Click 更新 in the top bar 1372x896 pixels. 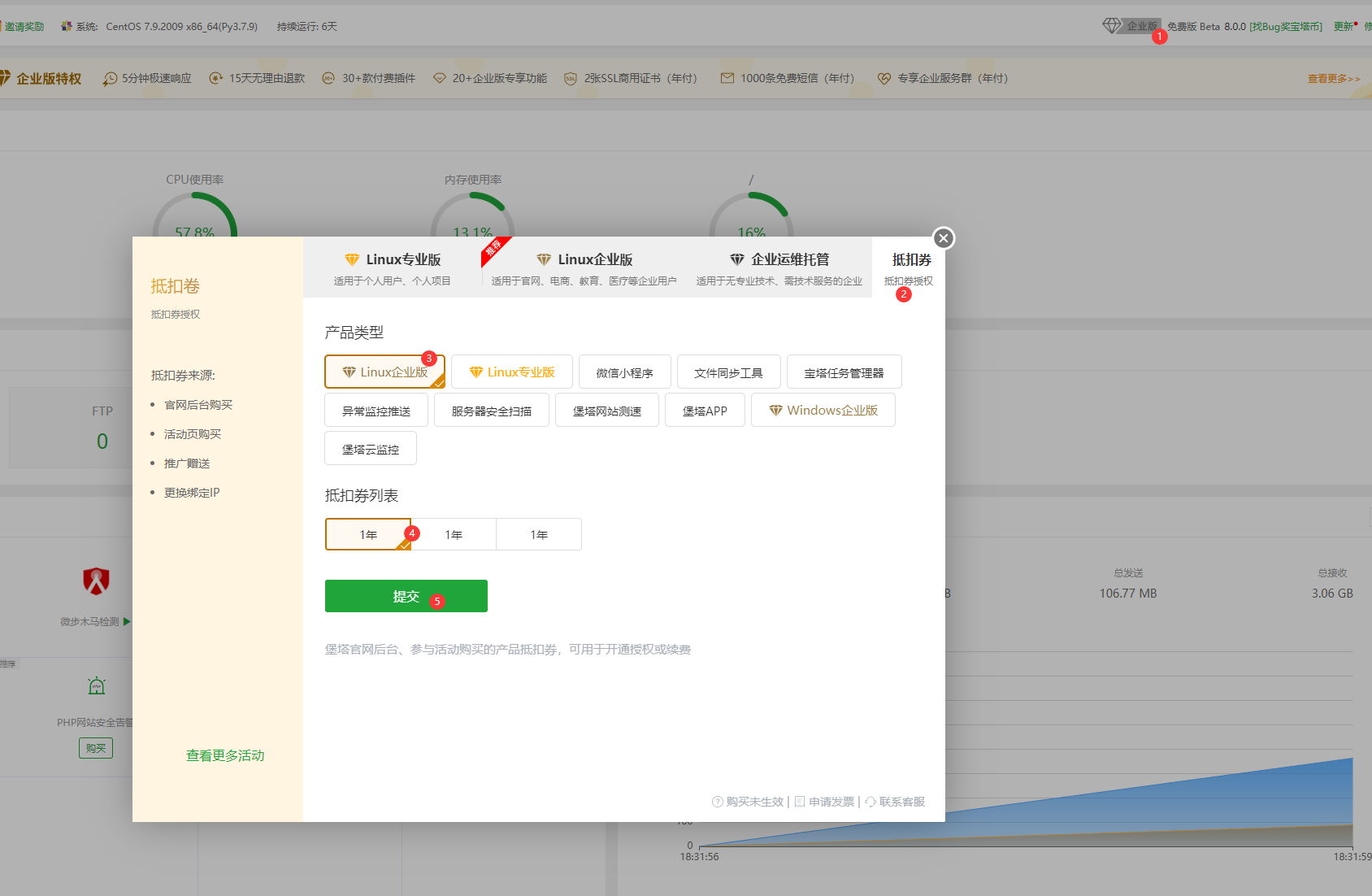[1344, 27]
